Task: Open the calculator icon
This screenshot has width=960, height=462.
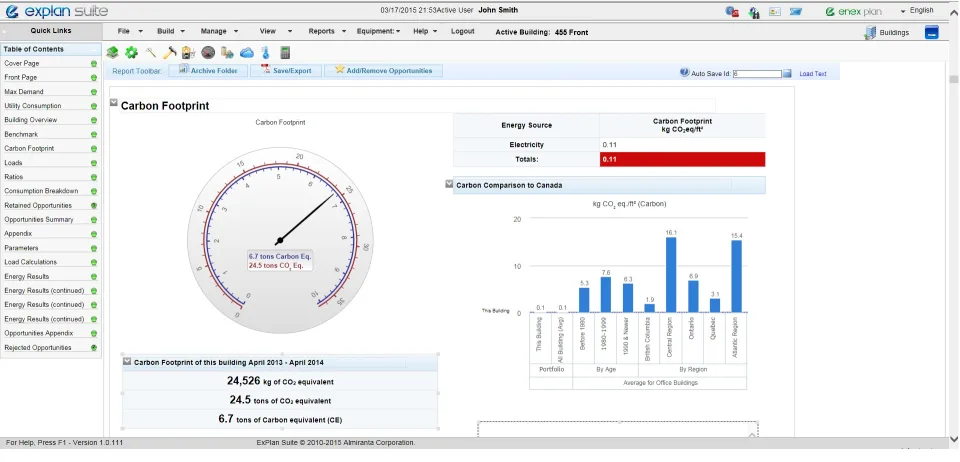Action: pyautogui.click(x=285, y=53)
